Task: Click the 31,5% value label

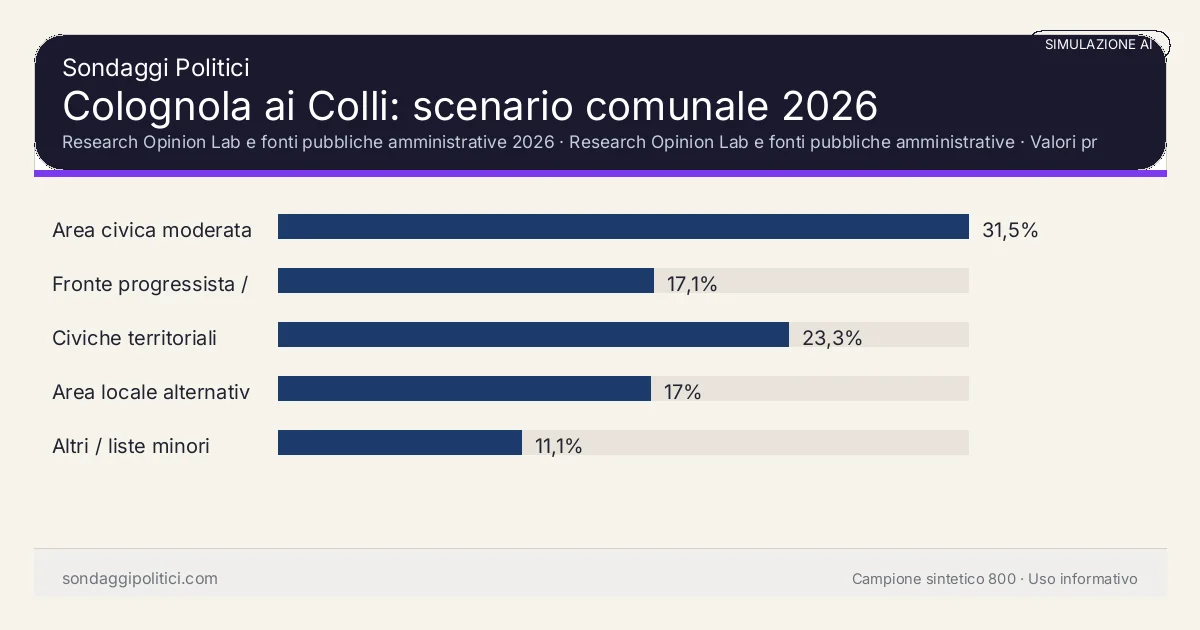Action: pyautogui.click(x=1010, y=230)
